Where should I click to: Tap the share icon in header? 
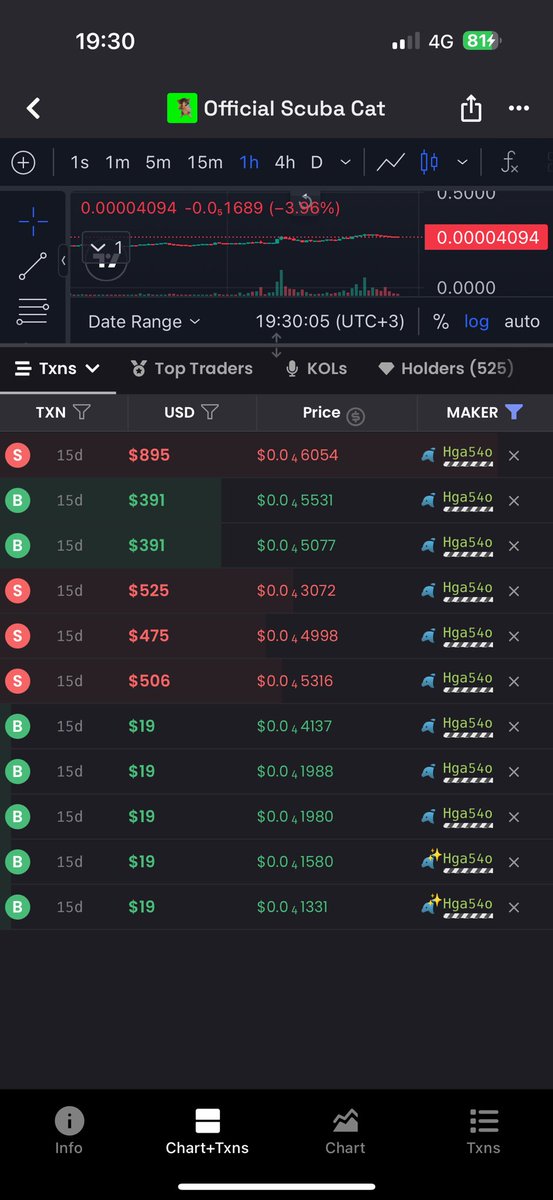[471, 108]
